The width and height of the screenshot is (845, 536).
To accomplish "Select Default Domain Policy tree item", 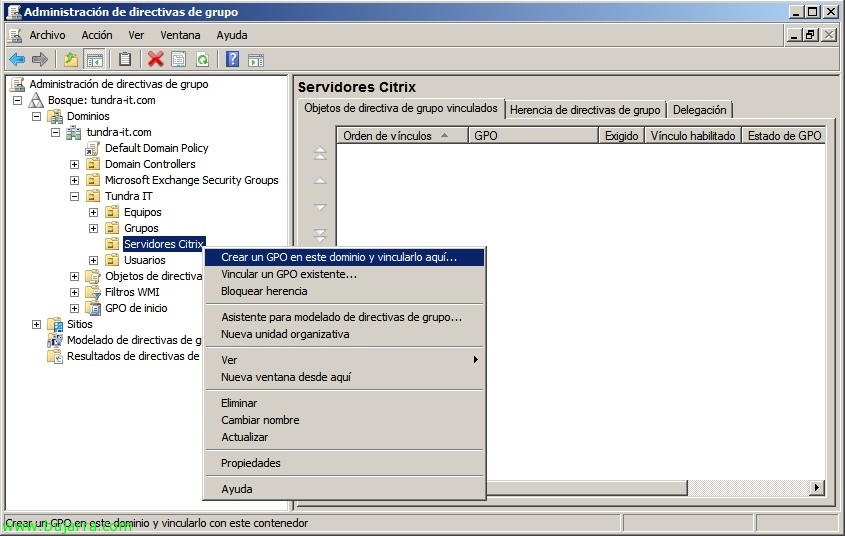I will pyautogui.click(x=156, y=148).
